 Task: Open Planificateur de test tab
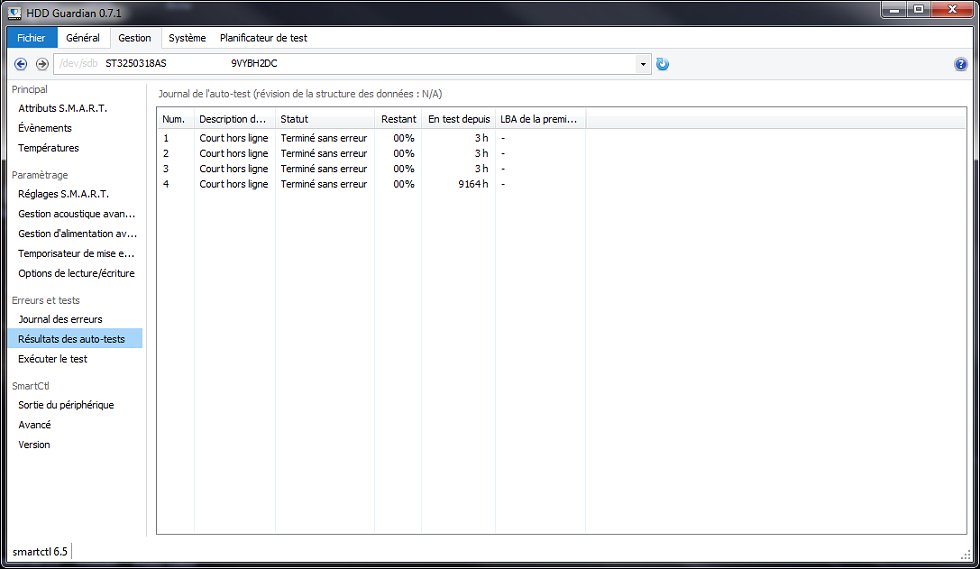(263, 38)
